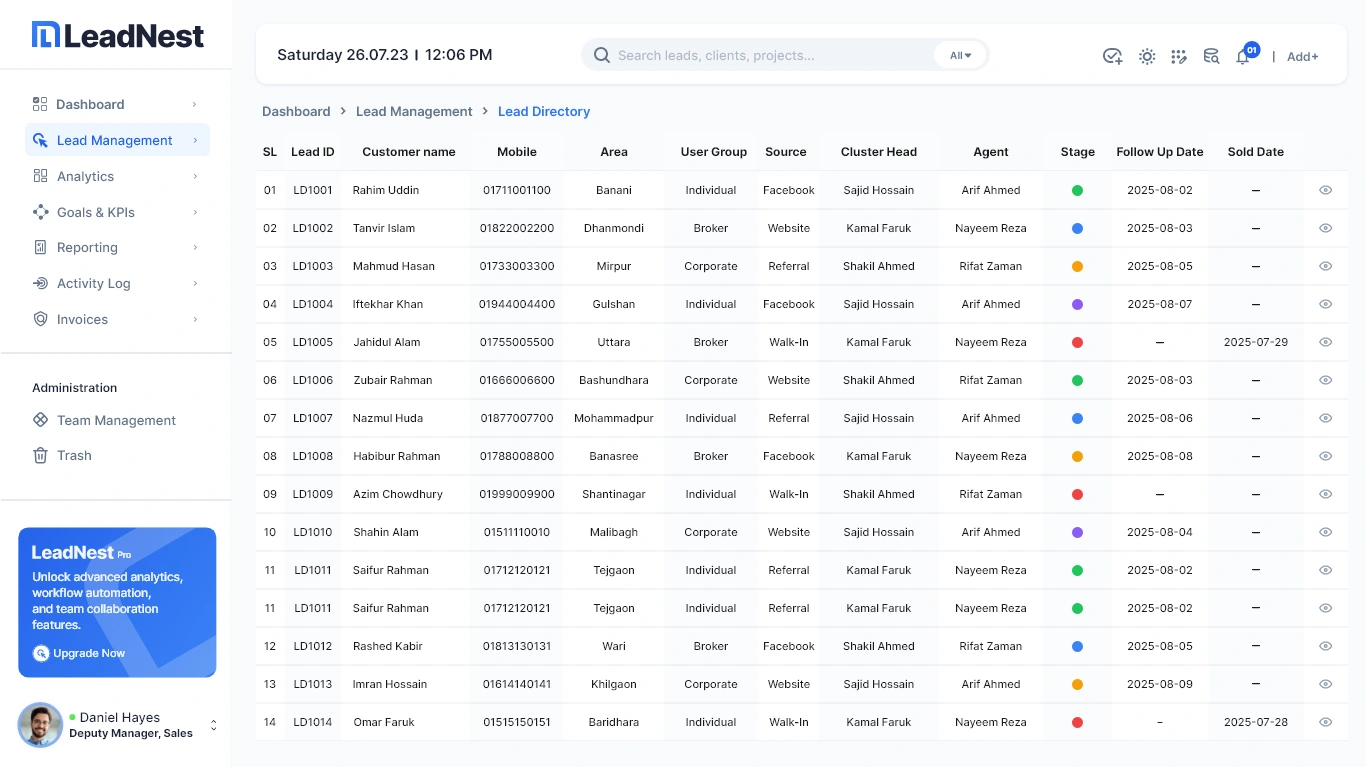View lead LD1010 Shahin Alam eye icon
The height and width of the screenshot is (767, 1366).
(x=1325, y=532)
